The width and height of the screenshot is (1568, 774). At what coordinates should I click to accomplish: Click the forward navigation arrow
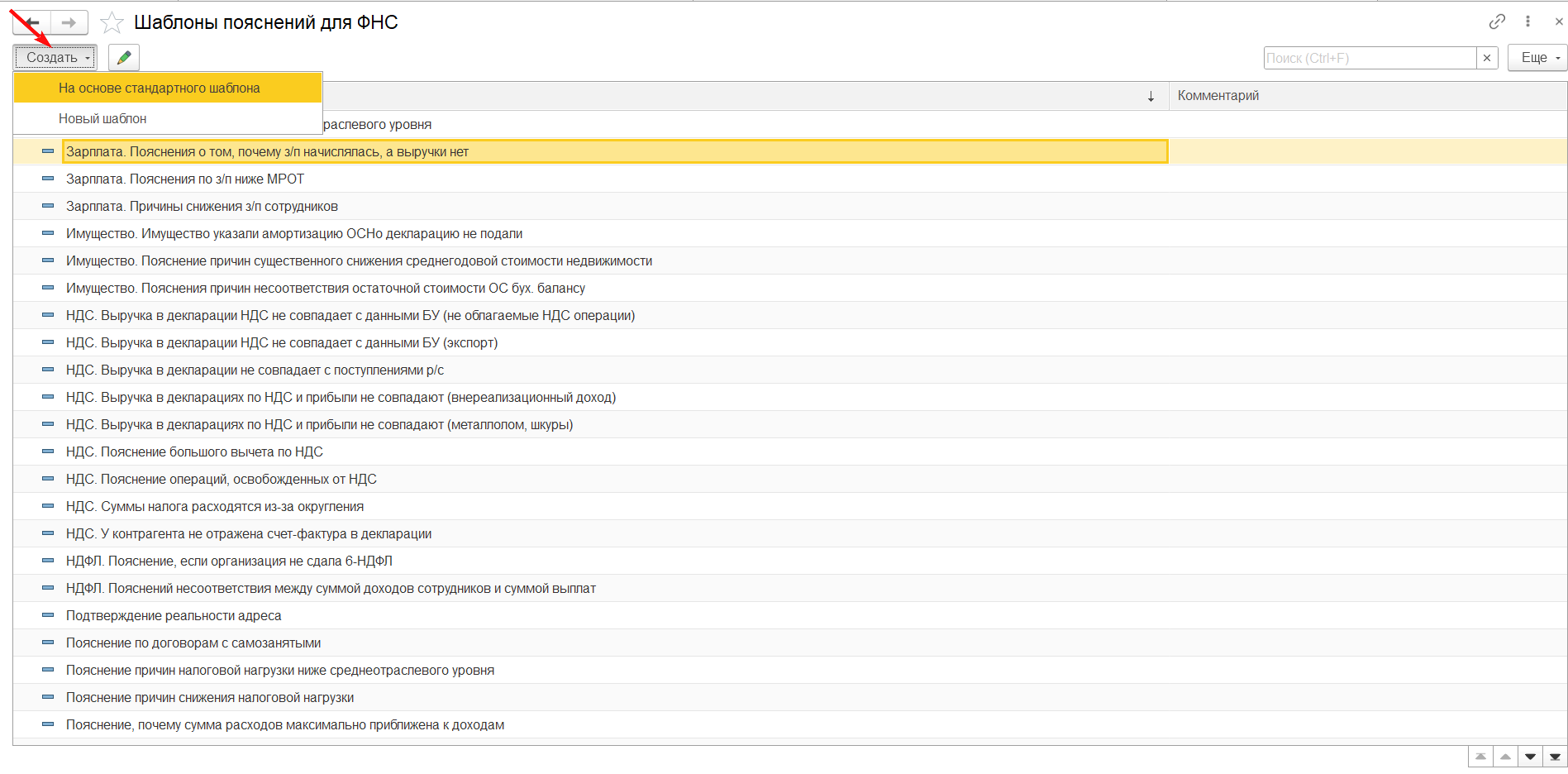pyautogui.click(x=69, y=22)
